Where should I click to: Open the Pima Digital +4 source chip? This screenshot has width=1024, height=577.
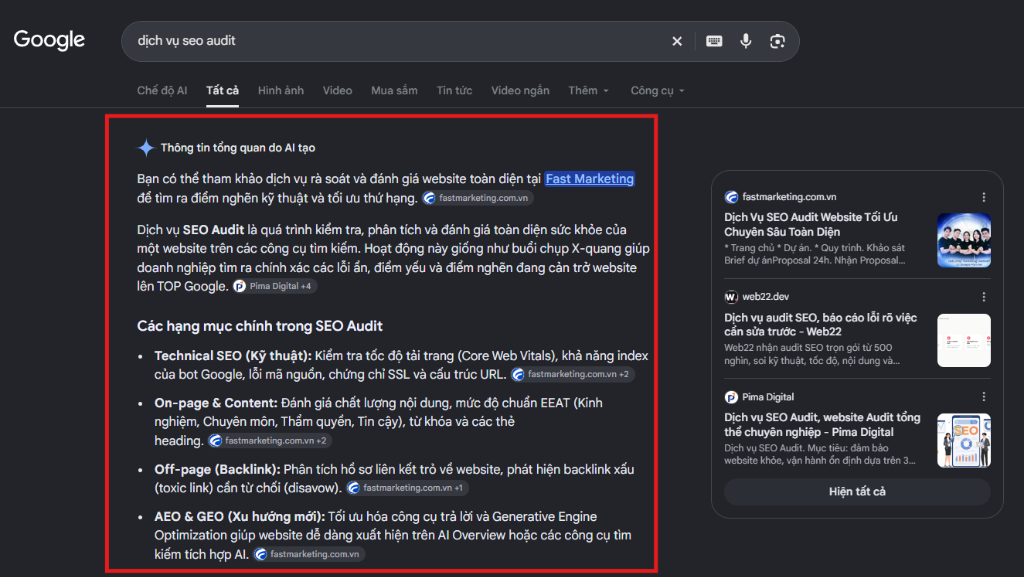click(274, 286)
